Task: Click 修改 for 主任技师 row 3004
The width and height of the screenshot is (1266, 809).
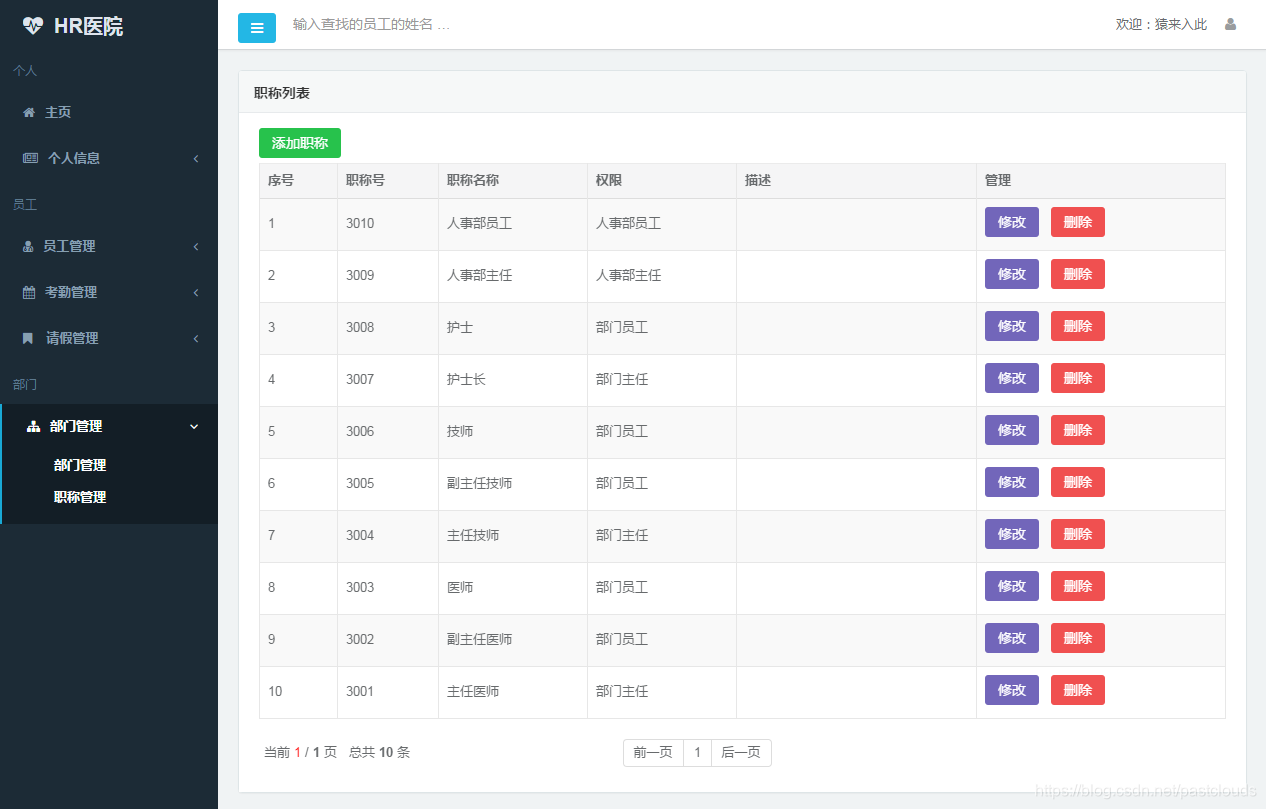Action: [1012, 534]
